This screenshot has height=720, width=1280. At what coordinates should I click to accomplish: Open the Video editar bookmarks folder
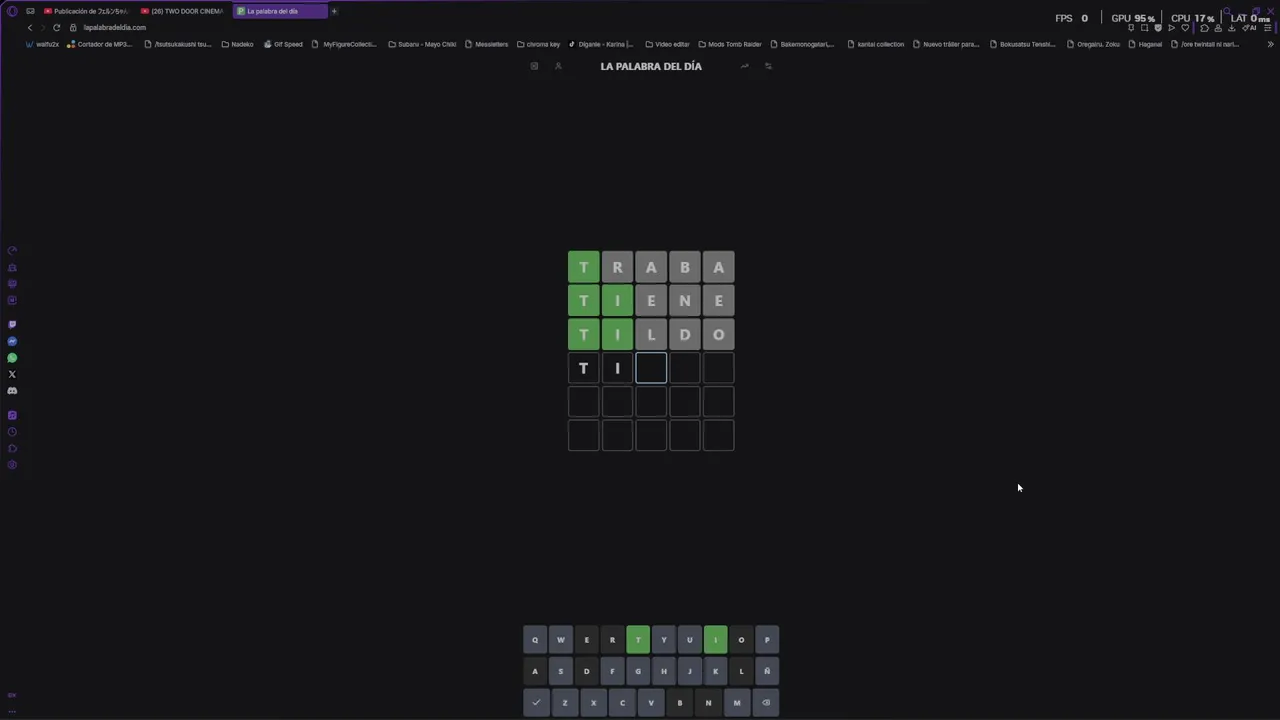(667, 44)
